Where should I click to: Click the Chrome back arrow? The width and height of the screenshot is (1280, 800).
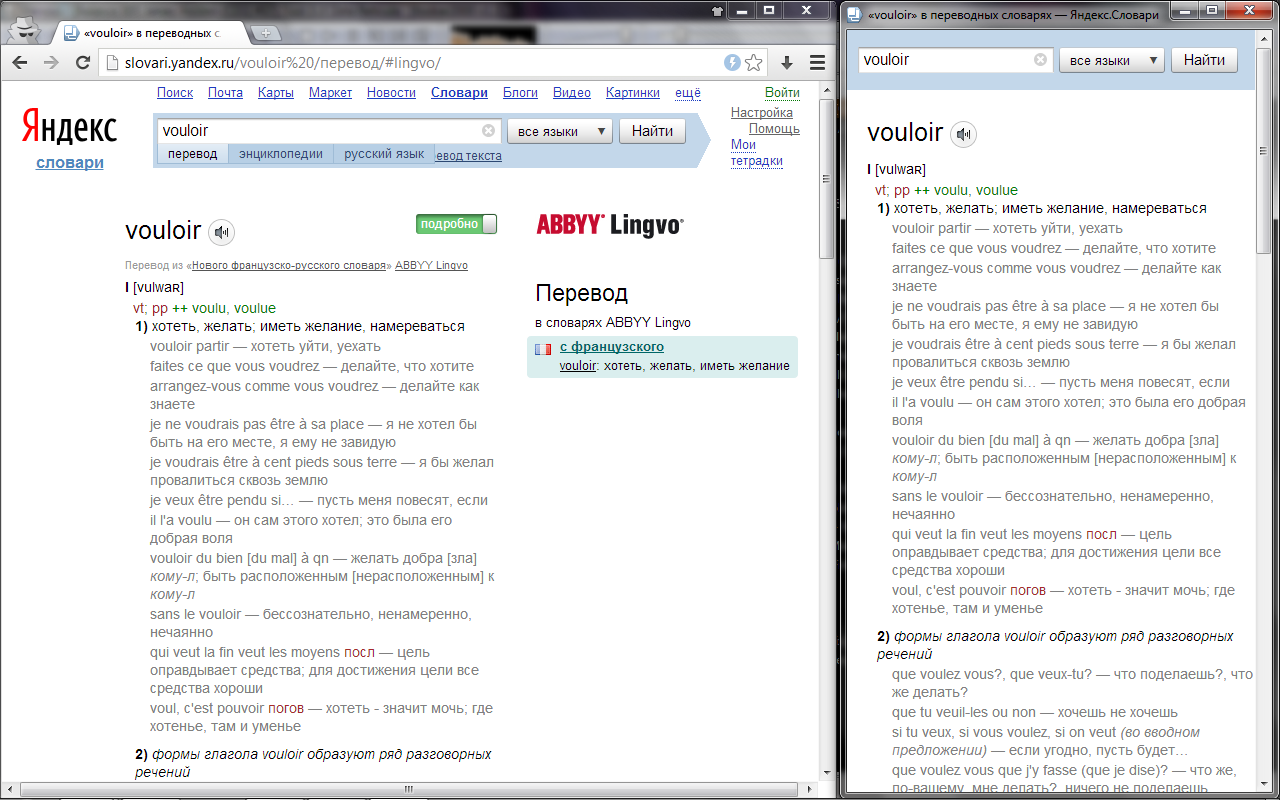(x=20, y=63)
